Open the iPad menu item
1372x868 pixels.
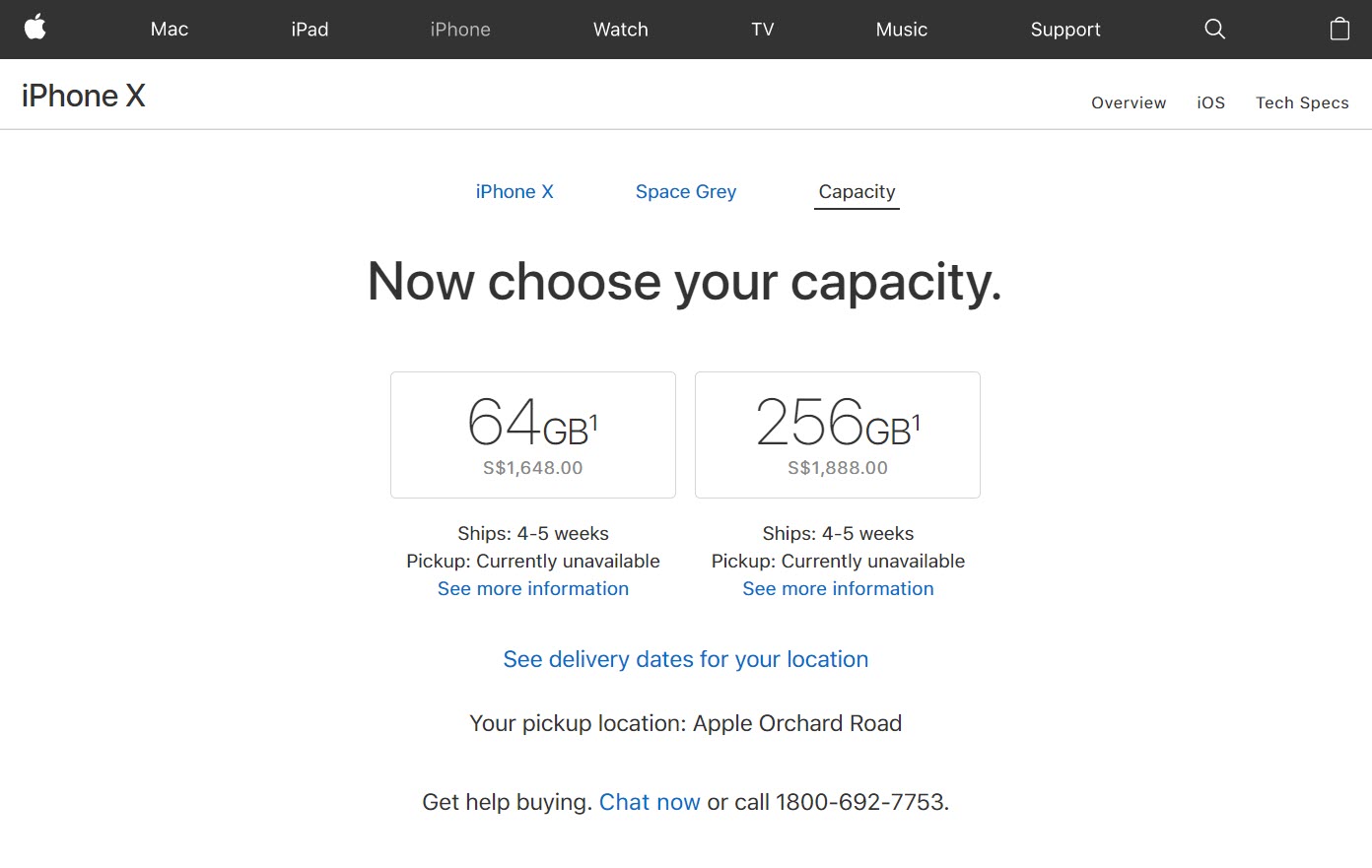309,29
